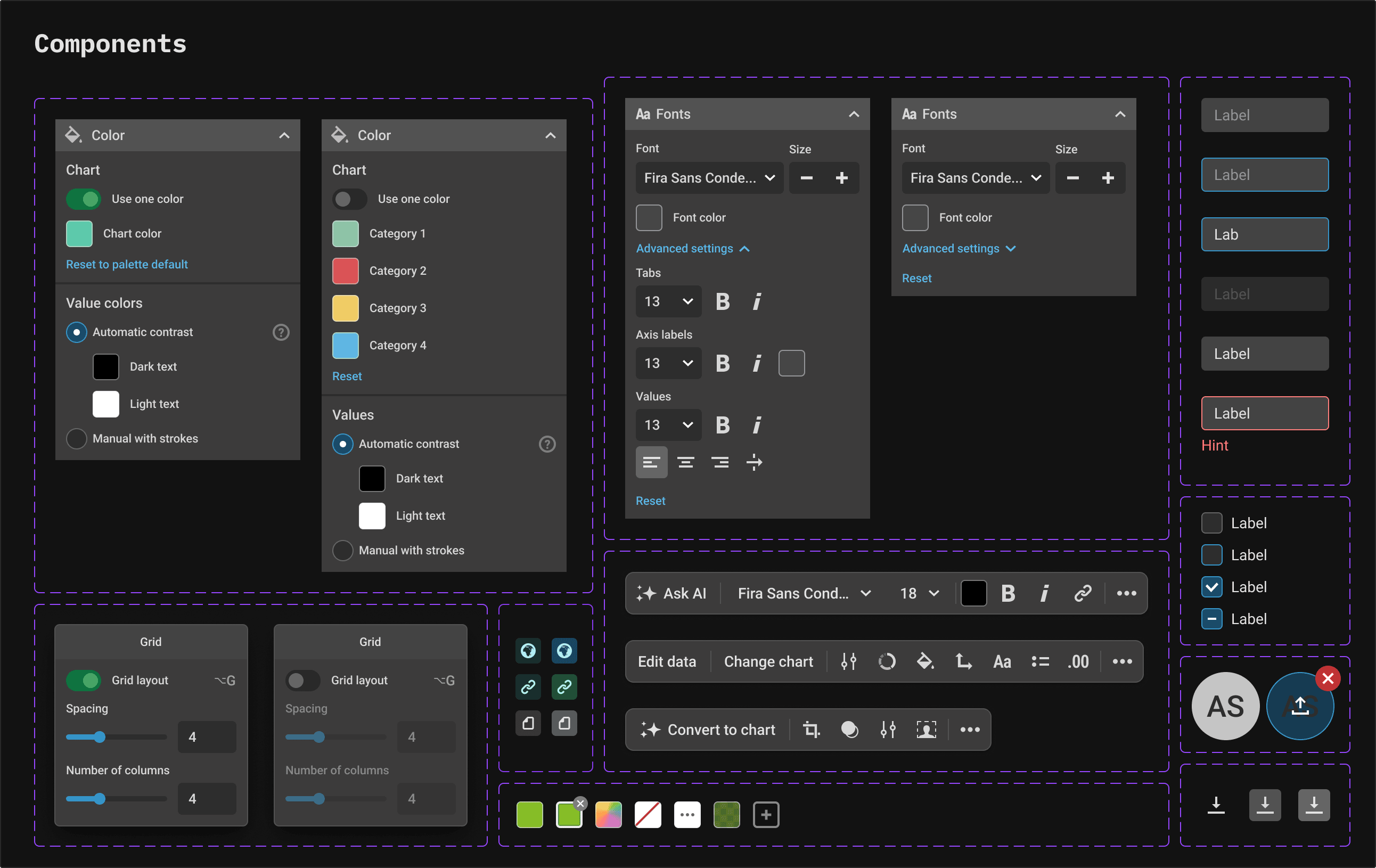Image resolution: width=1376 pixels, height=868 pixels.
Task: Click the help icon beside Automatic contrast under Value colors
Action: 281,332
